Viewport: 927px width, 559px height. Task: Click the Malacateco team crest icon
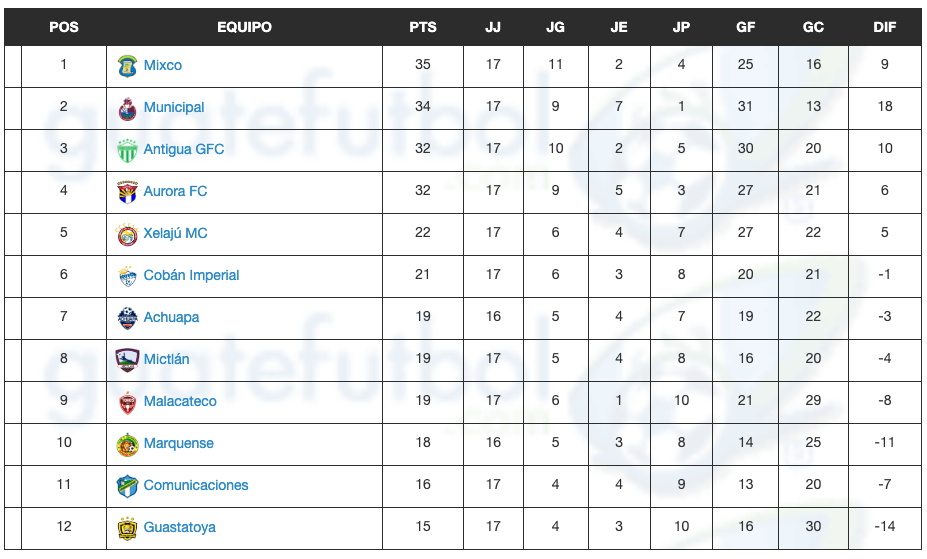127,402
